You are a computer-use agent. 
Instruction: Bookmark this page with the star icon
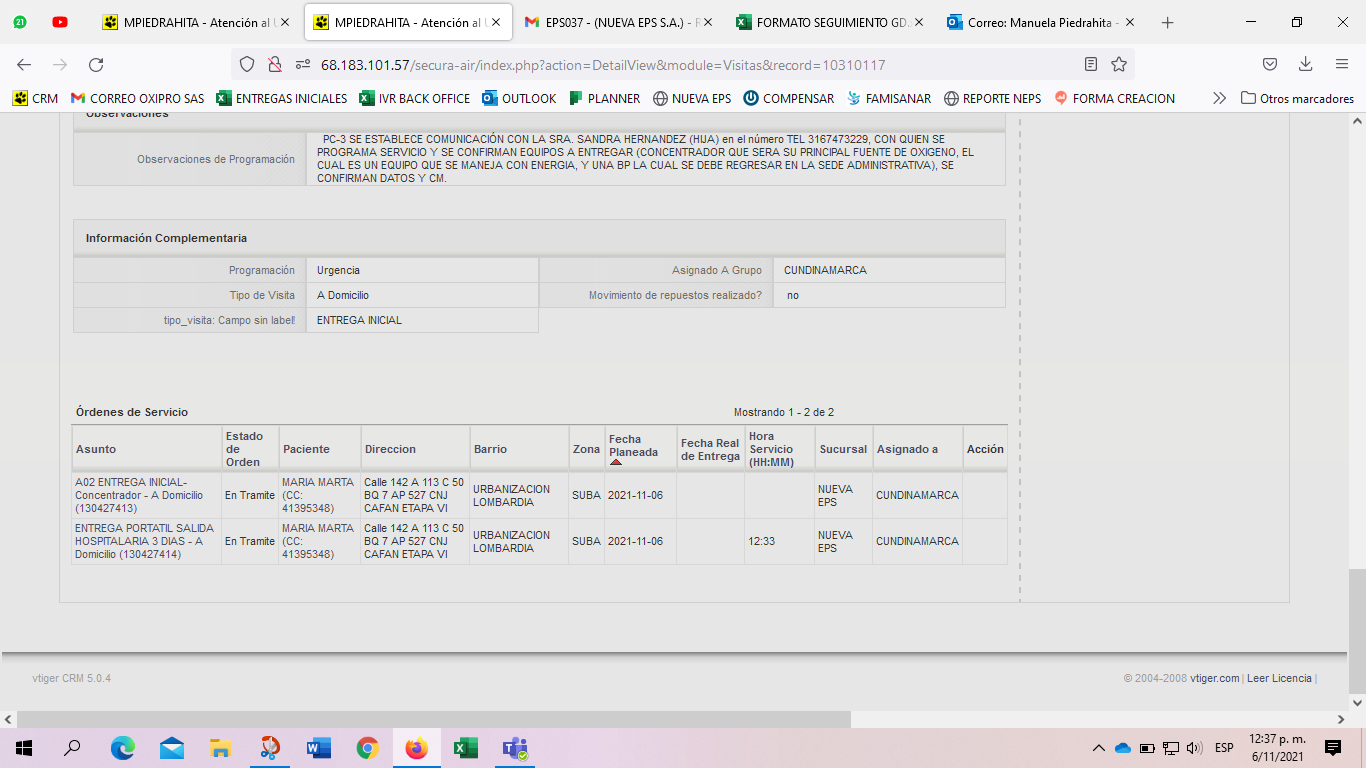pyautogui.click(x=1119, y=65)
